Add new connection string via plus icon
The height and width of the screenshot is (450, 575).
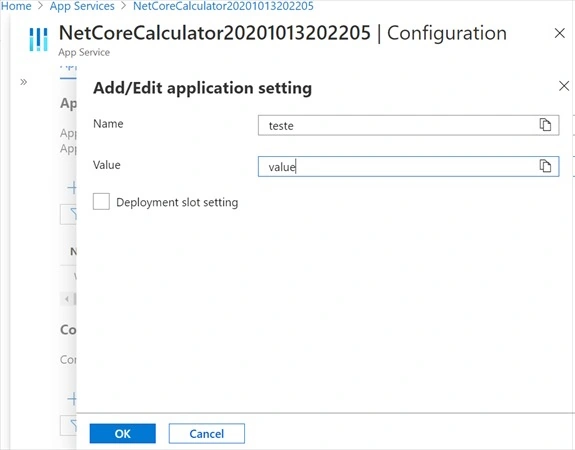click(72, 399)
